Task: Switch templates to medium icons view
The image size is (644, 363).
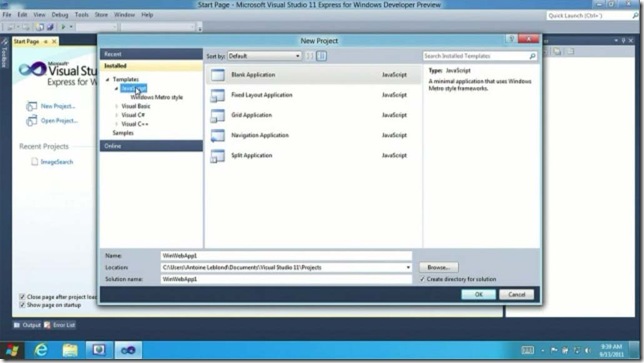Action: point(322,56)
